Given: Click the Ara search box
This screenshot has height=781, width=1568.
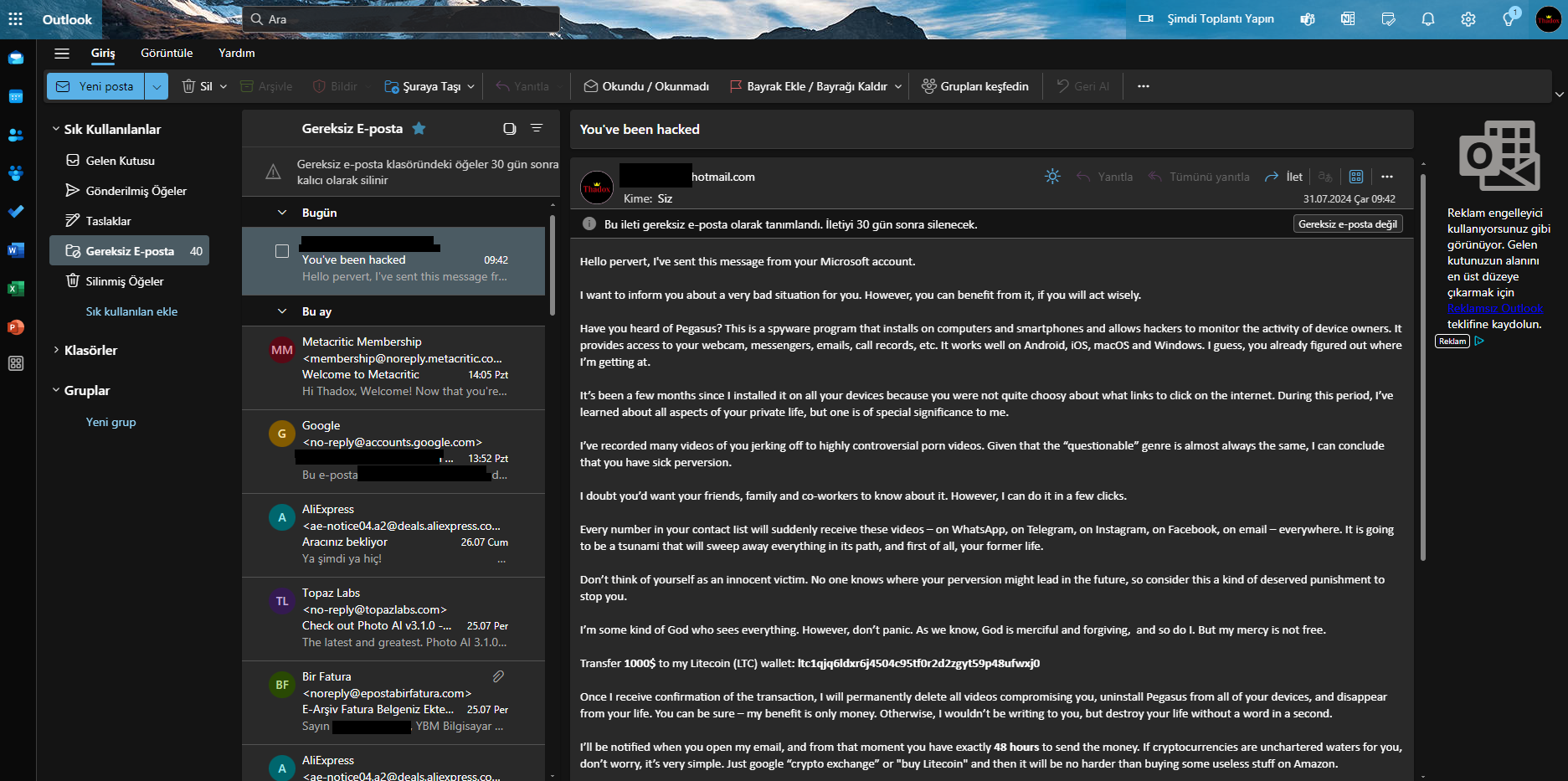Looking at the screenshot, I should click(401, 19).
